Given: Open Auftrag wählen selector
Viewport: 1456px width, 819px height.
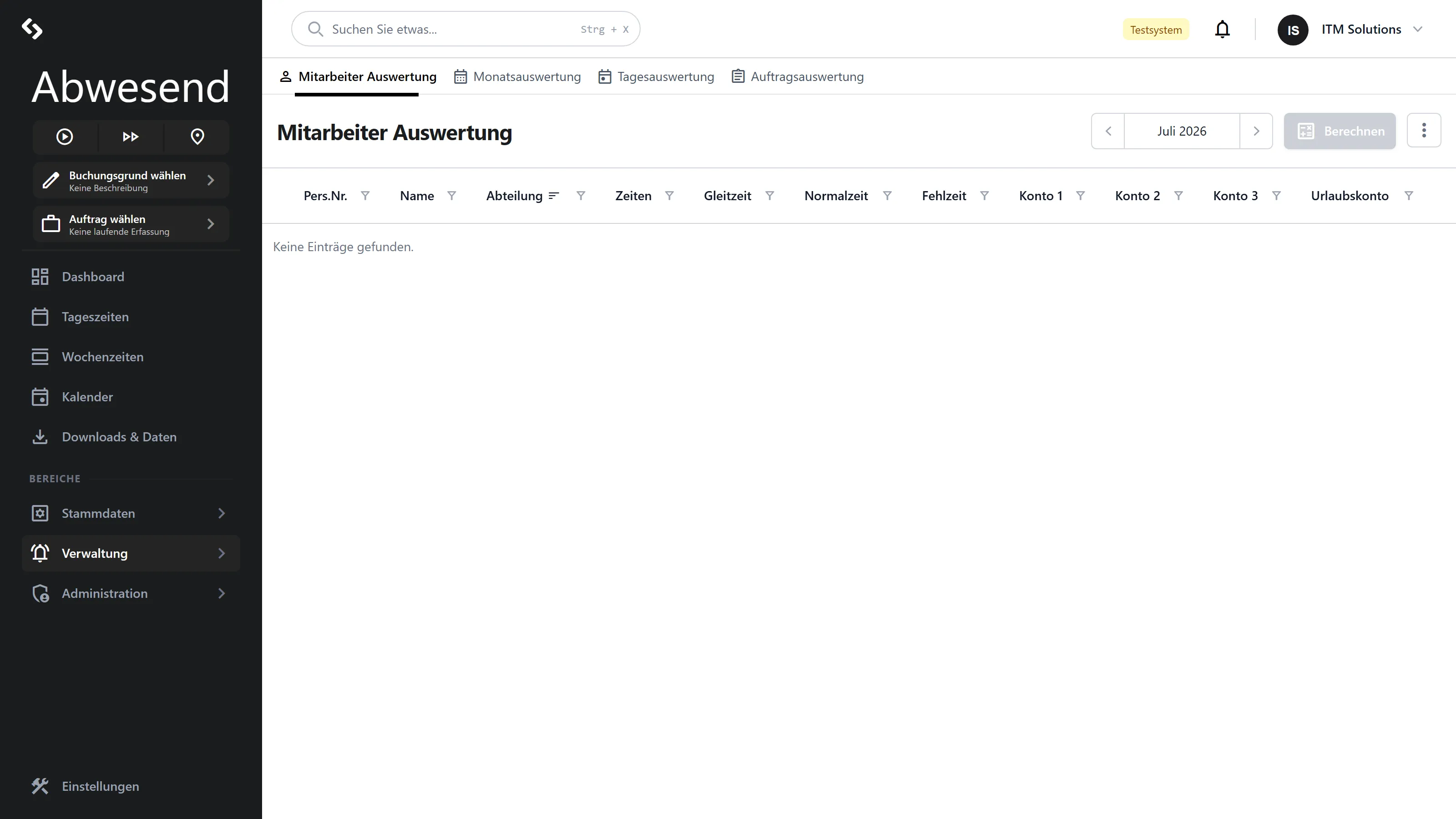Looking at the screenshot, I should pos(131,224).
